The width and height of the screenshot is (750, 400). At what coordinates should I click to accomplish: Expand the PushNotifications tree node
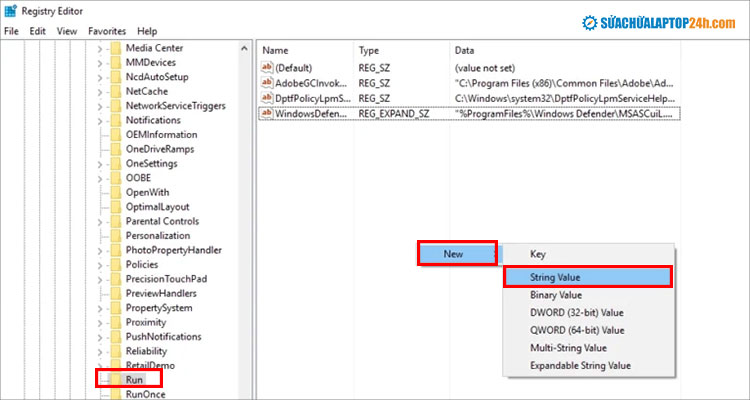(100, 337)
